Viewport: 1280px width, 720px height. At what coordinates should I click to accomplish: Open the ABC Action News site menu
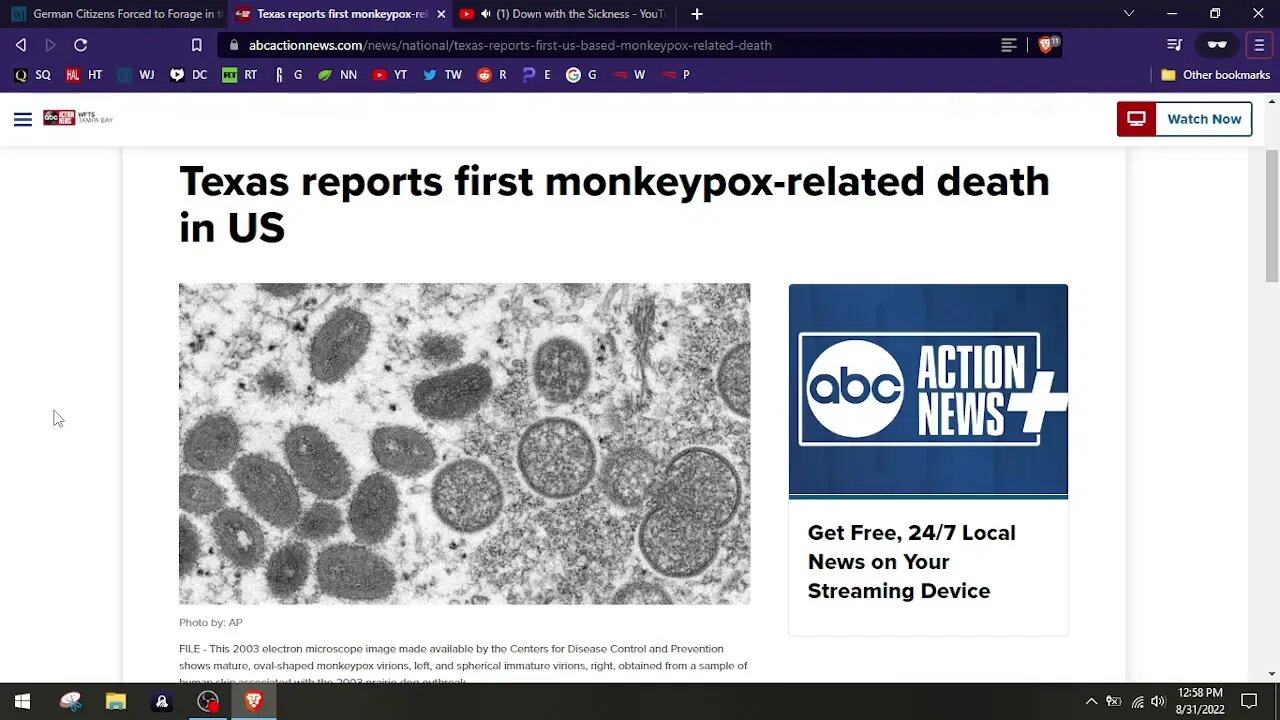[x=23, y=119]
